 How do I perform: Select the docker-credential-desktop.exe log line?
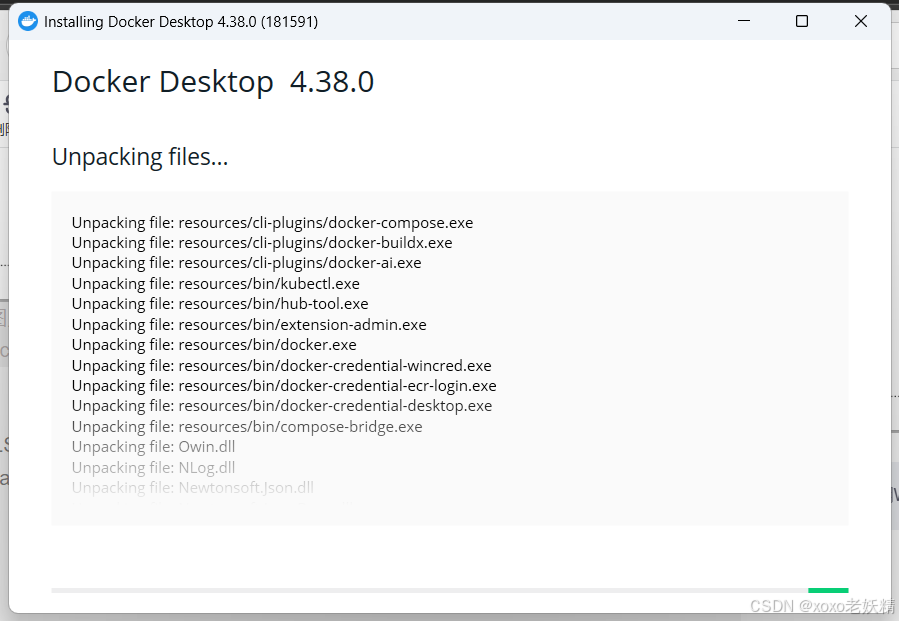[282, 405]
